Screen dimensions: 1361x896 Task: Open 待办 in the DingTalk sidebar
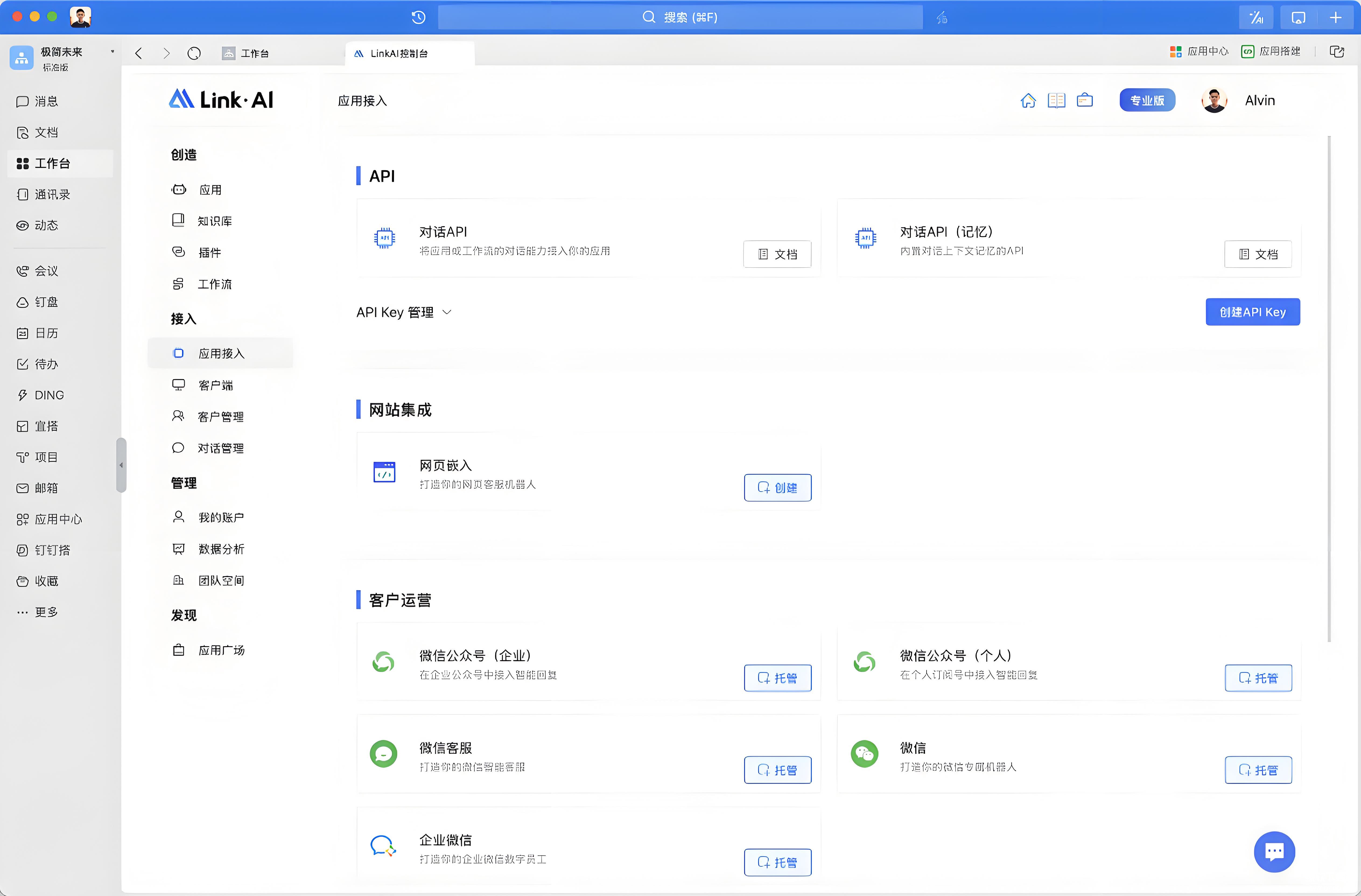[37, 364]
